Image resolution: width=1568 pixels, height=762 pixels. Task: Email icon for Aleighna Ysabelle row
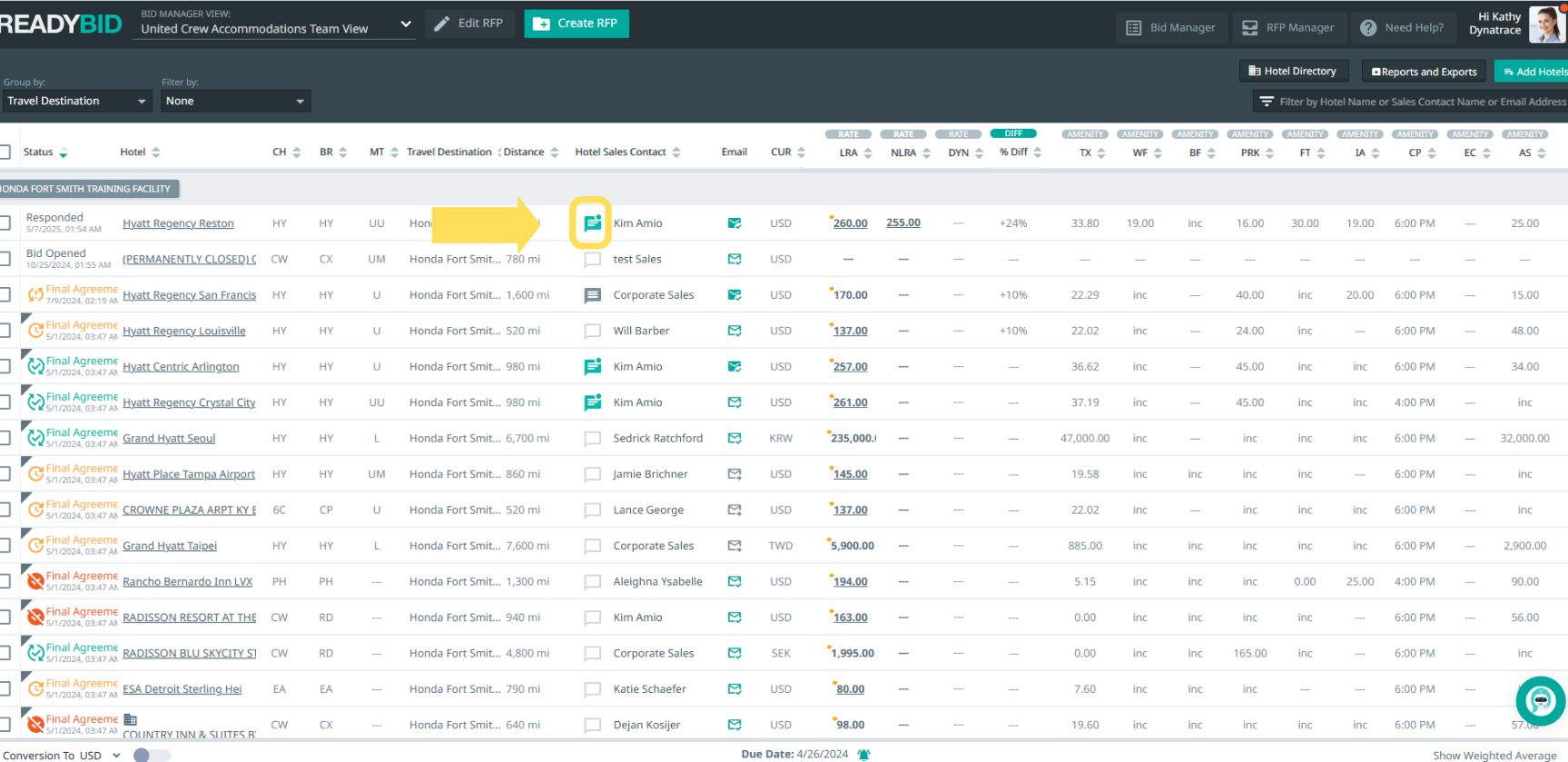pos(735,581)
